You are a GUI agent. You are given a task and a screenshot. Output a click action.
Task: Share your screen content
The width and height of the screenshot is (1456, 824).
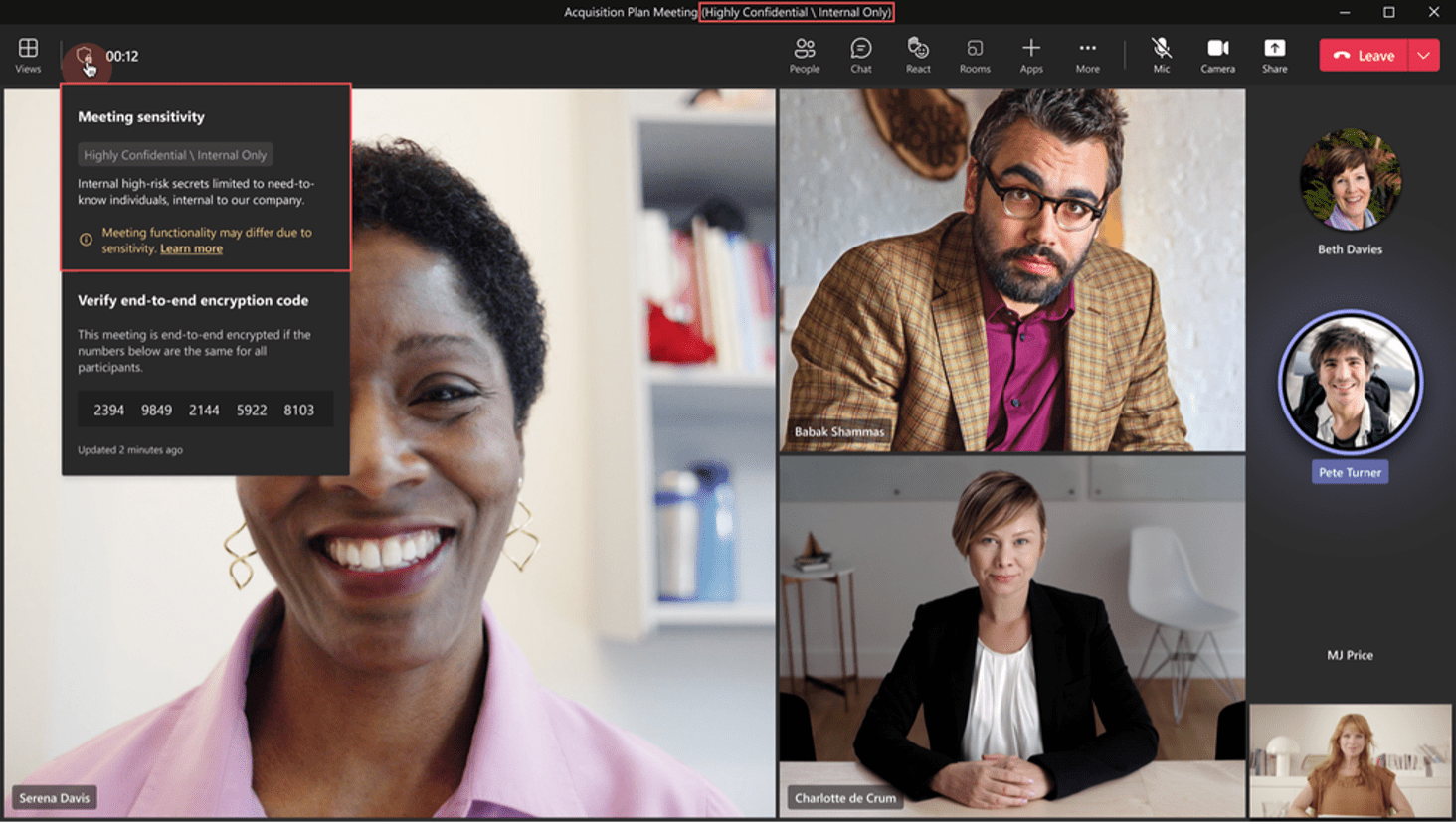[1274, 55]
